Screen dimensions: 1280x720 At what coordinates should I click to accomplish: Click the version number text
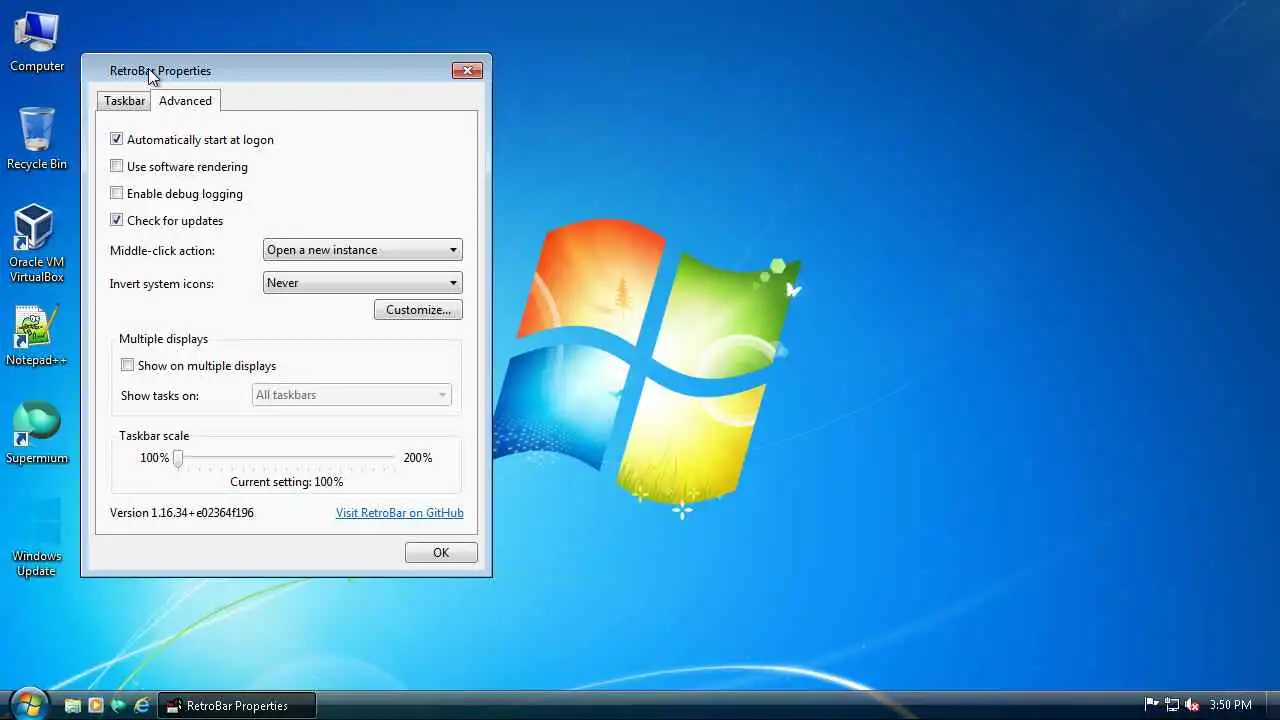(x=182, y=513)
